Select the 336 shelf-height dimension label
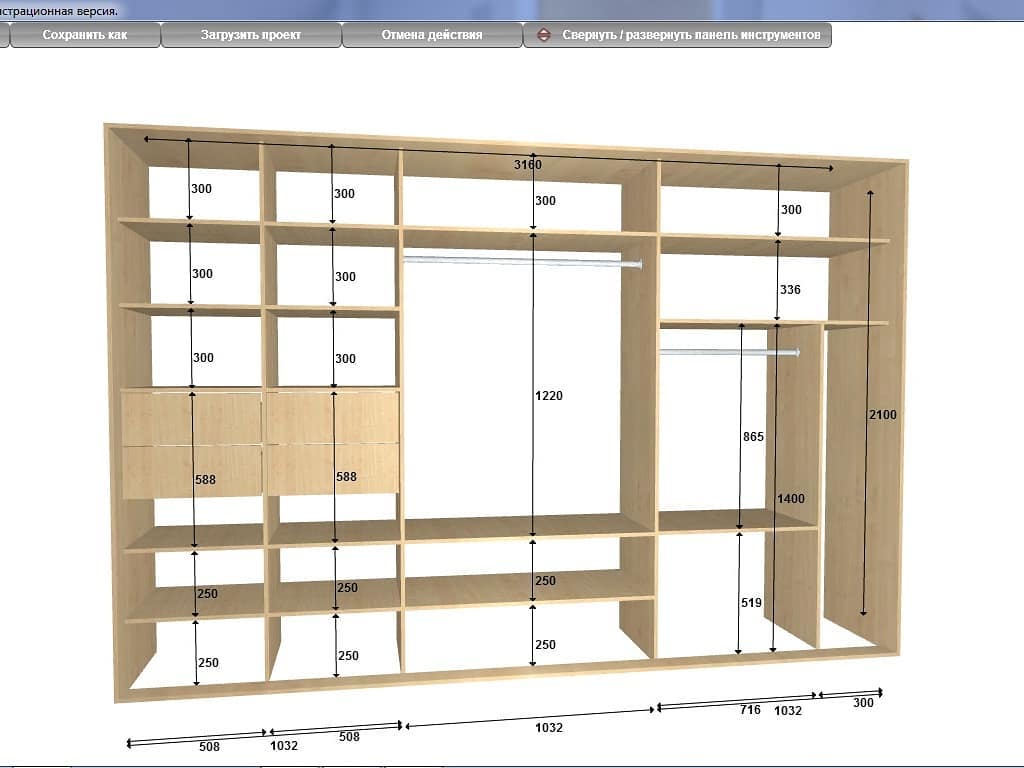Screen dimensions: 1024x768 [x=790, y=290]
